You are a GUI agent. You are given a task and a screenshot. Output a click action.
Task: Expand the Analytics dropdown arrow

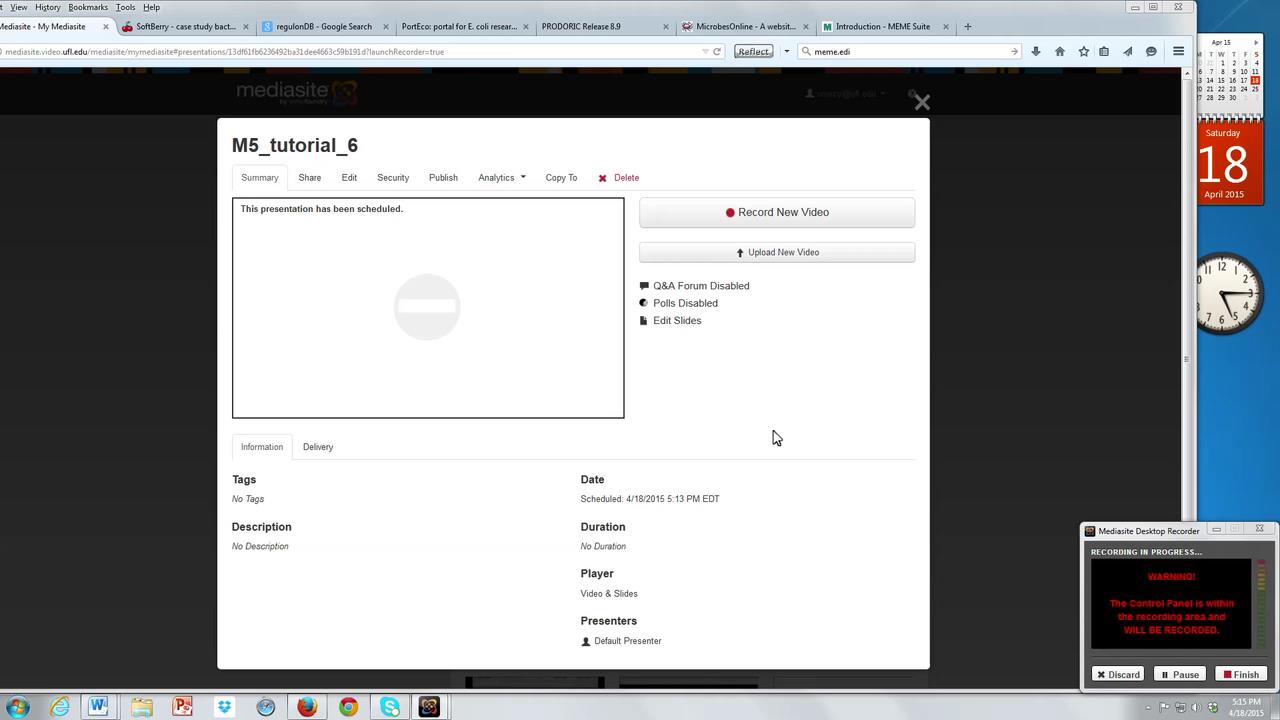point(521,177)
